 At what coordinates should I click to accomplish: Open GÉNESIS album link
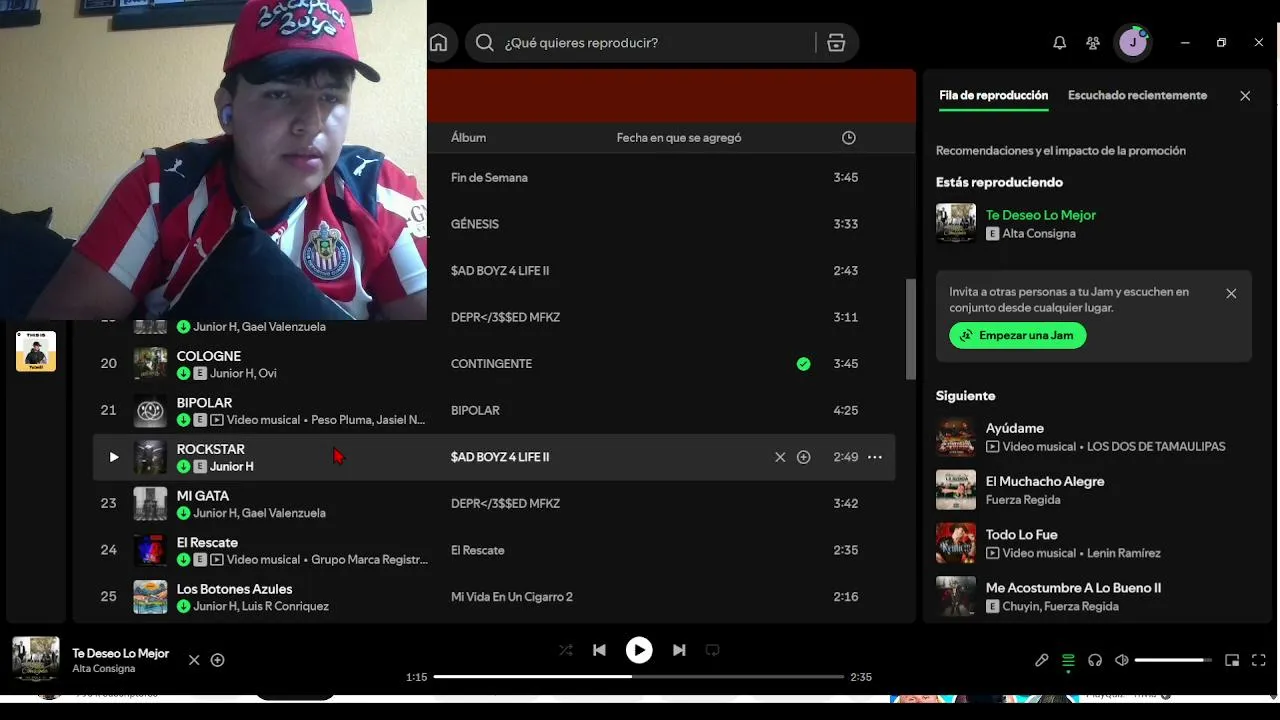coord(475,224)
